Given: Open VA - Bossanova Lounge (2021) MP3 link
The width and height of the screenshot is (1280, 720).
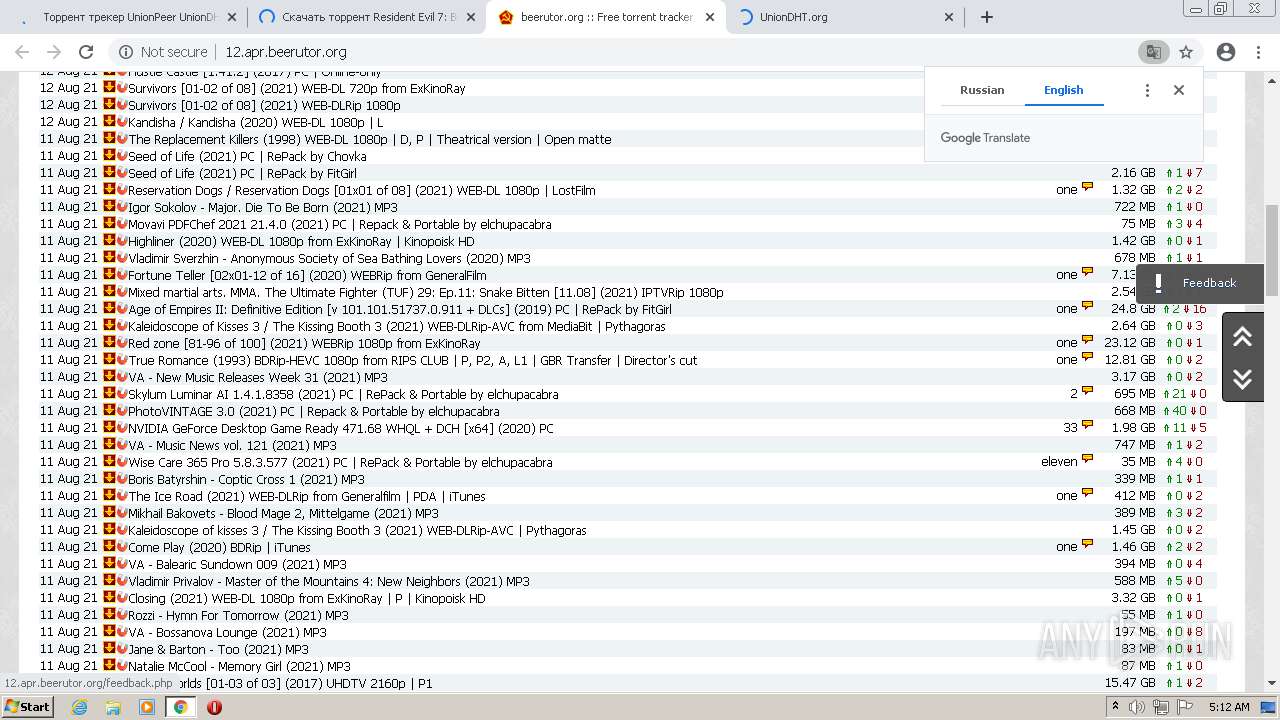Looking at the screenshot, I should tap(227, 632).
